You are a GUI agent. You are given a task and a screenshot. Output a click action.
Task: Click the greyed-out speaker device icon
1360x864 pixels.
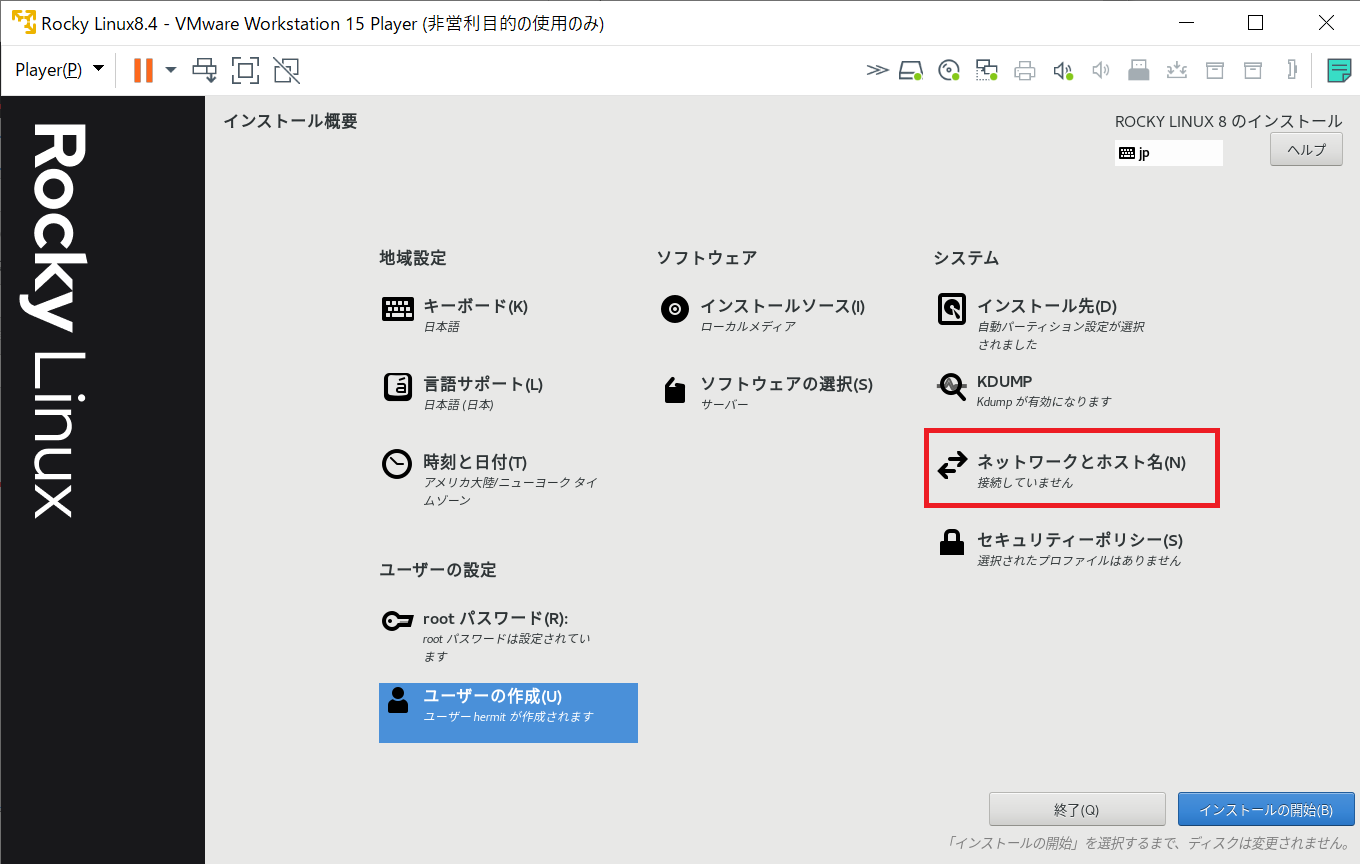(x=1101, y=70)
